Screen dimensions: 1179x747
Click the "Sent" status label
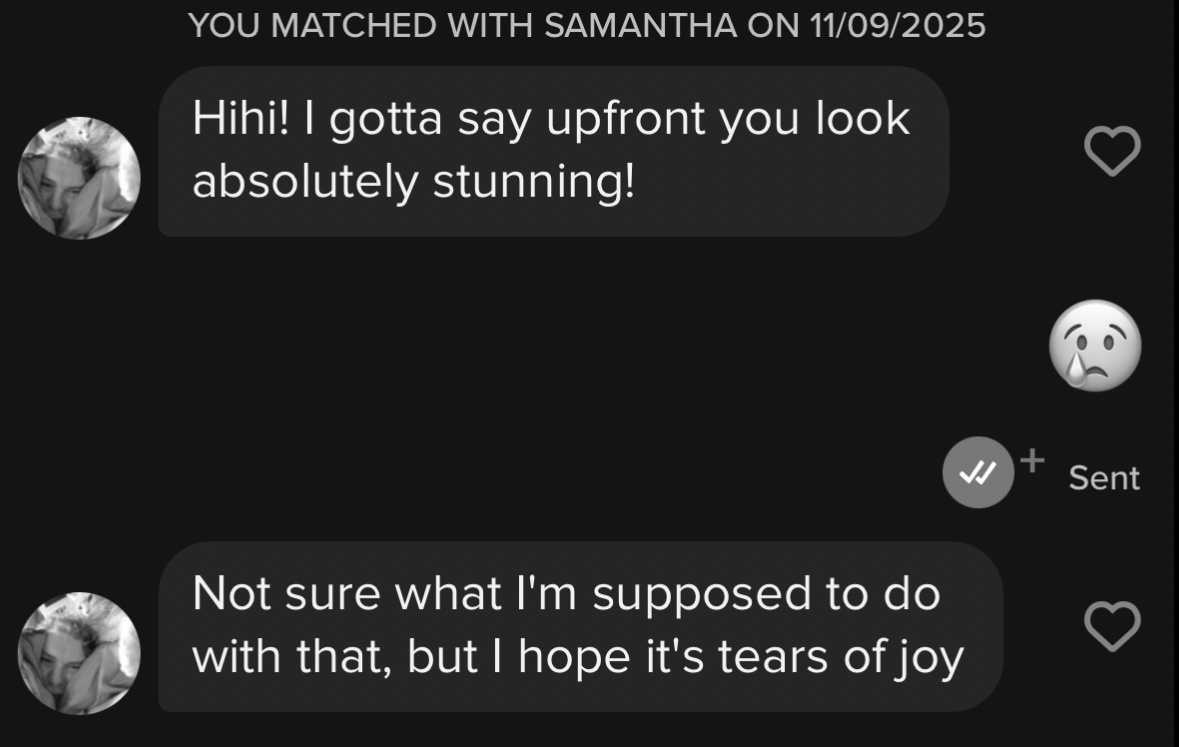(1104, 478)
